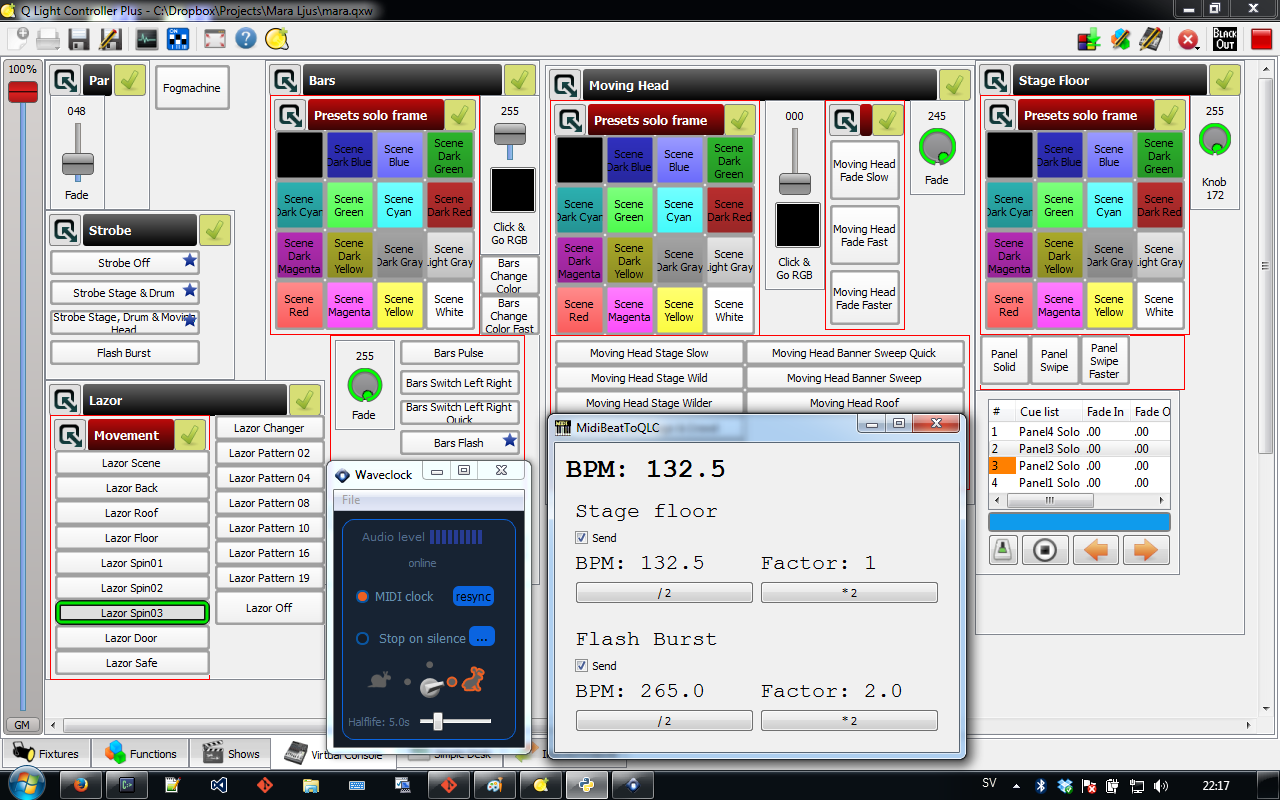Click the dump DMX values to scene icon

click(x=1089, y=39)
